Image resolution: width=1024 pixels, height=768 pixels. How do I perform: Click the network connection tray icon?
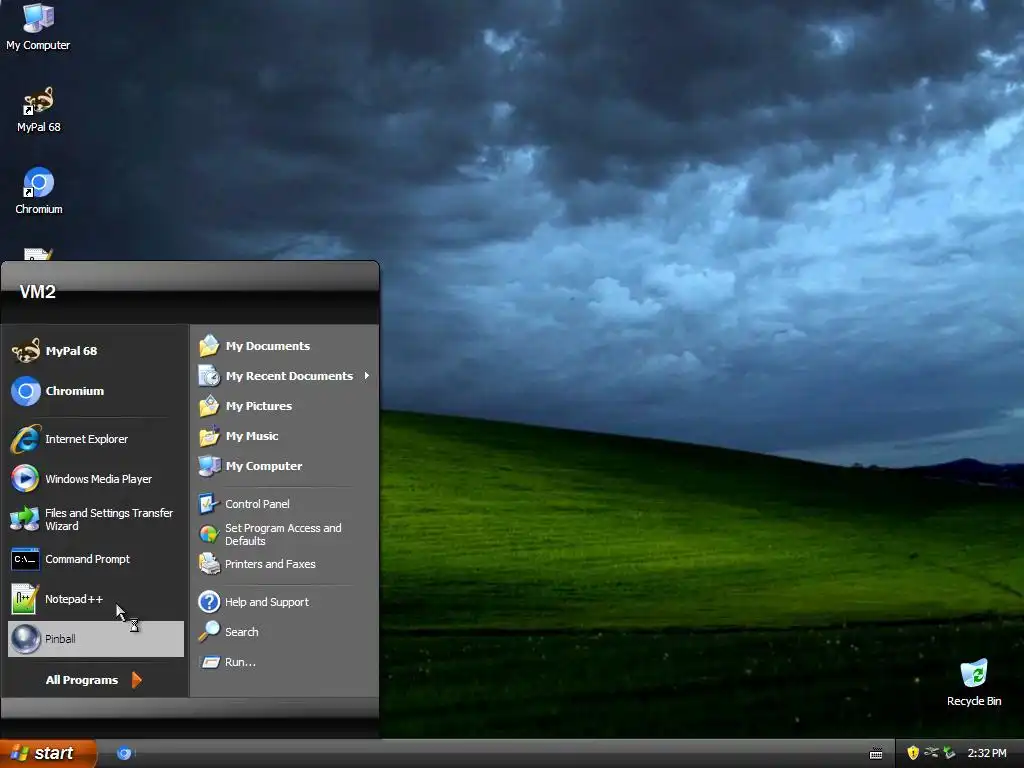(x=931, y=753)
